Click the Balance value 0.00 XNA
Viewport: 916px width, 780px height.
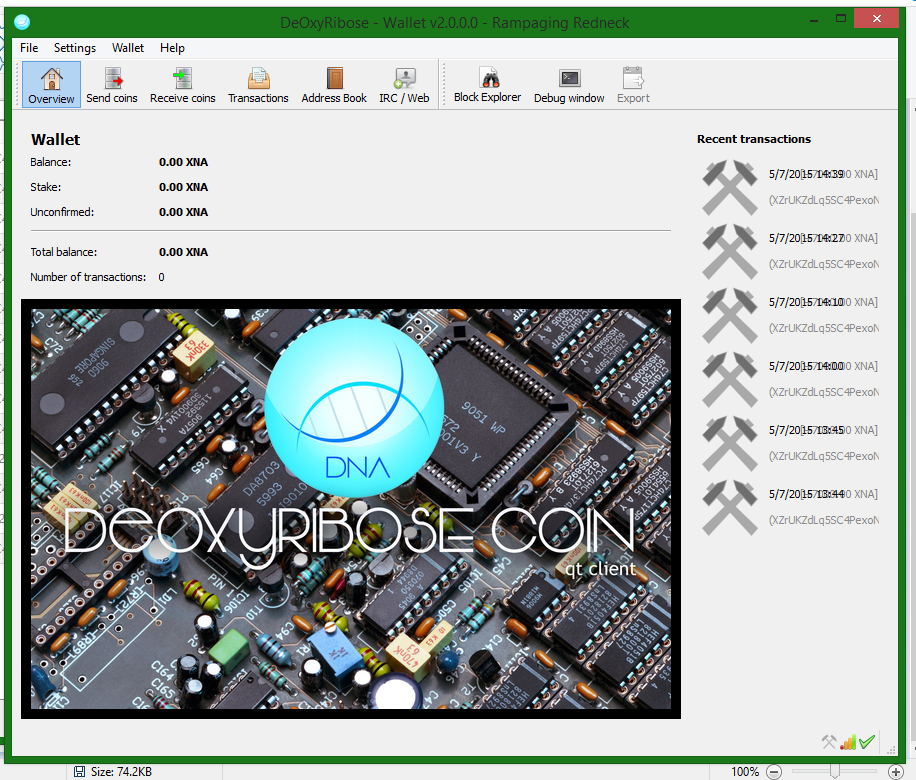(x=183, y=162)
